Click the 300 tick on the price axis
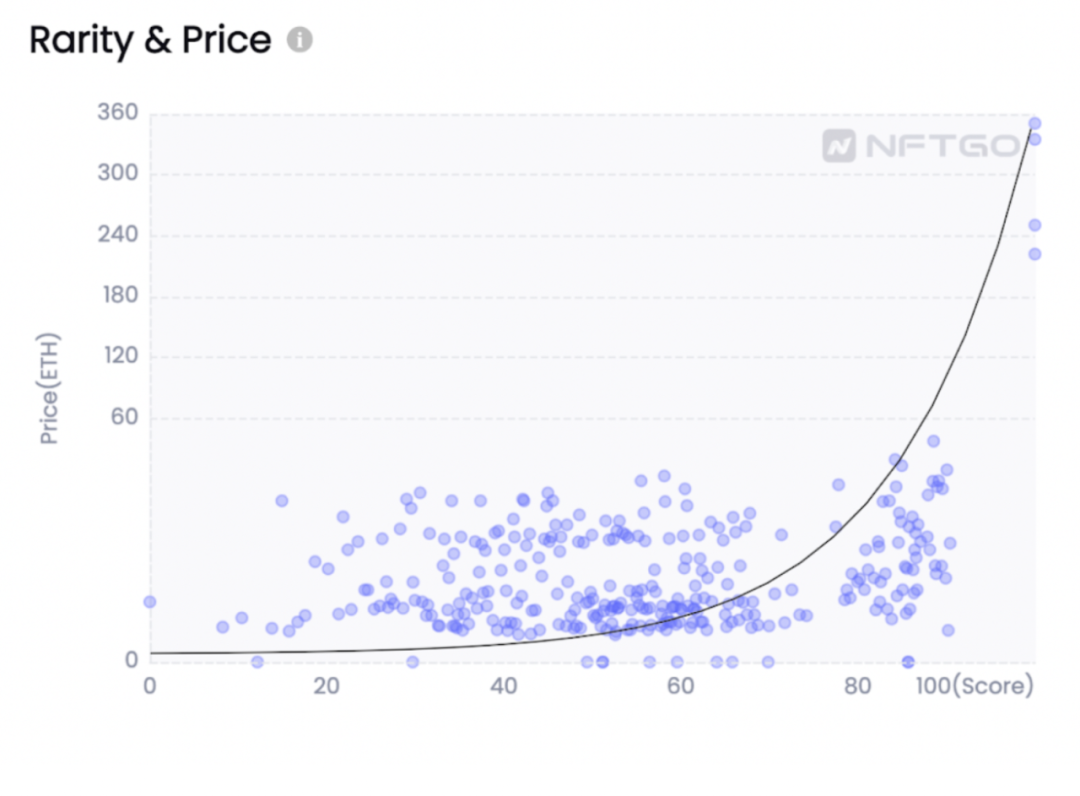This screenshot has width=1080, height=796. point(118,173)
